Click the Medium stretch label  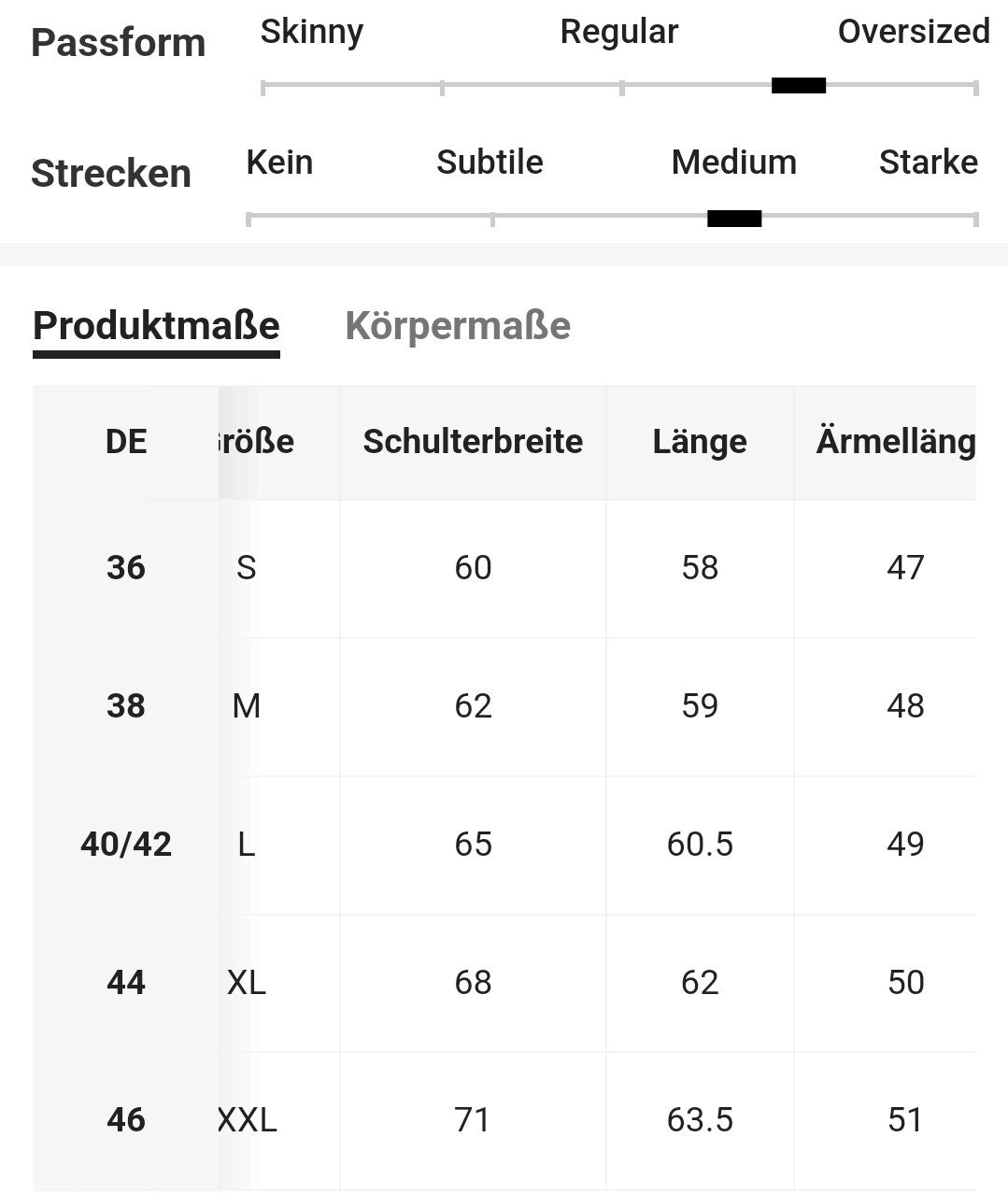(x=733, y=163)
